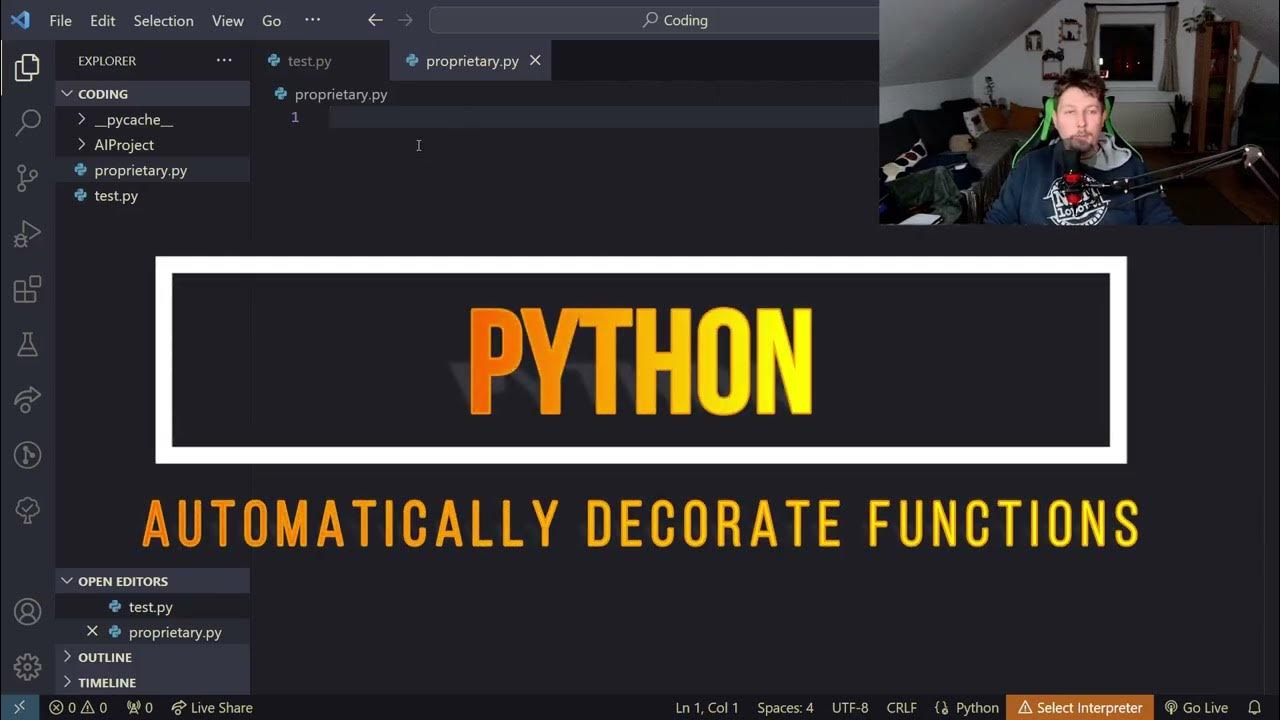This screenshot has width=1280, height=720.
Task: Select test.py under Open Editors
Action: coord(152,607)
